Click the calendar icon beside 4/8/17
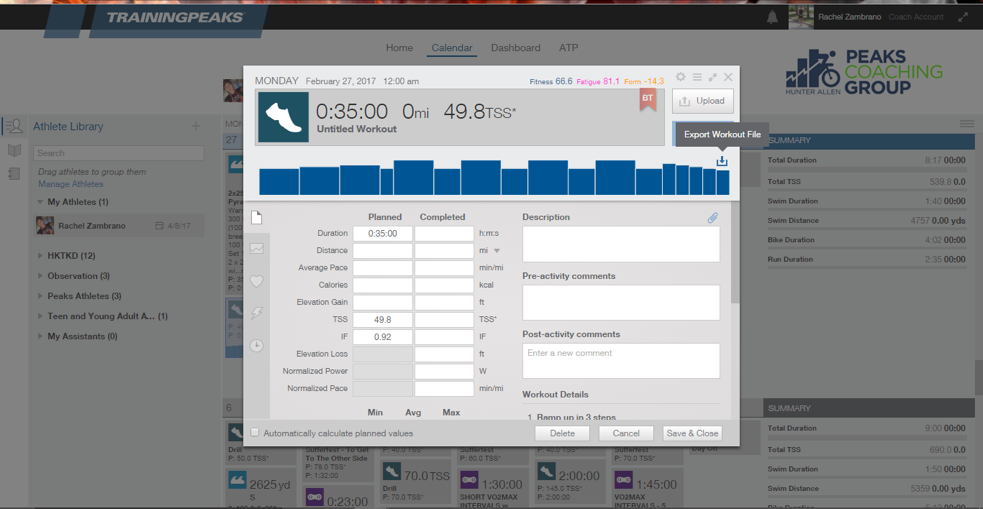Viewport: 983px width, 509px height. point(159,226)
